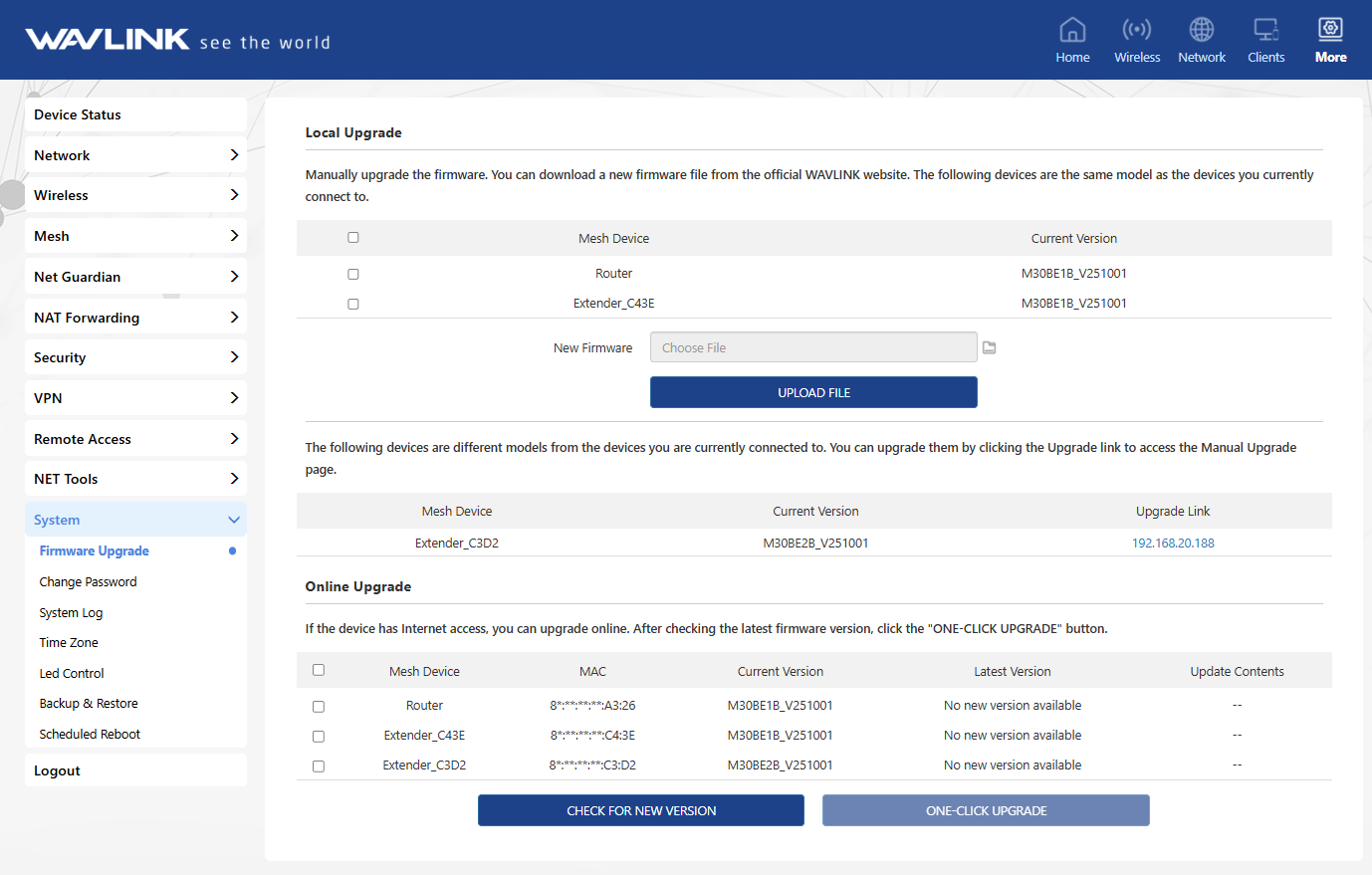Check Extender_C43E box in Local Upgrade table
This screenshot has height=875, width=1372.
pyautogui.click(x=353, y=304)
